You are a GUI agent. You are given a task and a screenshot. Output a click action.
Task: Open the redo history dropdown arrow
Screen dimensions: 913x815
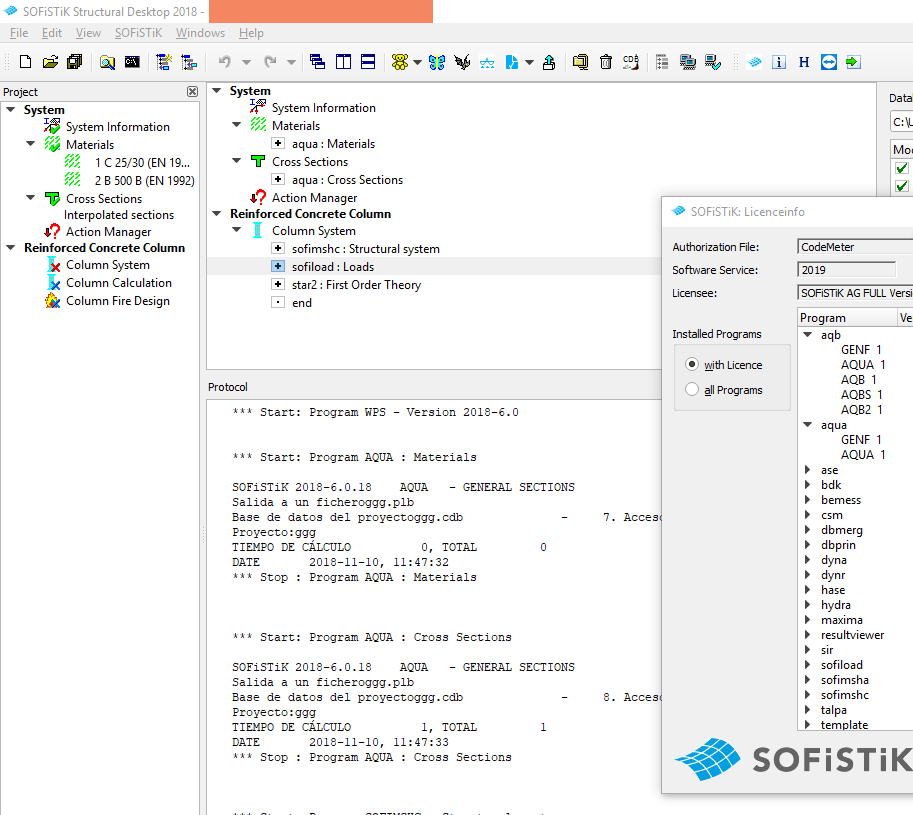tap(292, 62)
